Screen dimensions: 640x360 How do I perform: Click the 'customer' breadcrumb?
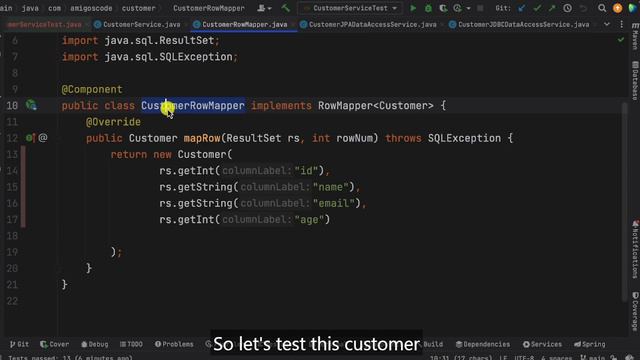click(138, 8)
